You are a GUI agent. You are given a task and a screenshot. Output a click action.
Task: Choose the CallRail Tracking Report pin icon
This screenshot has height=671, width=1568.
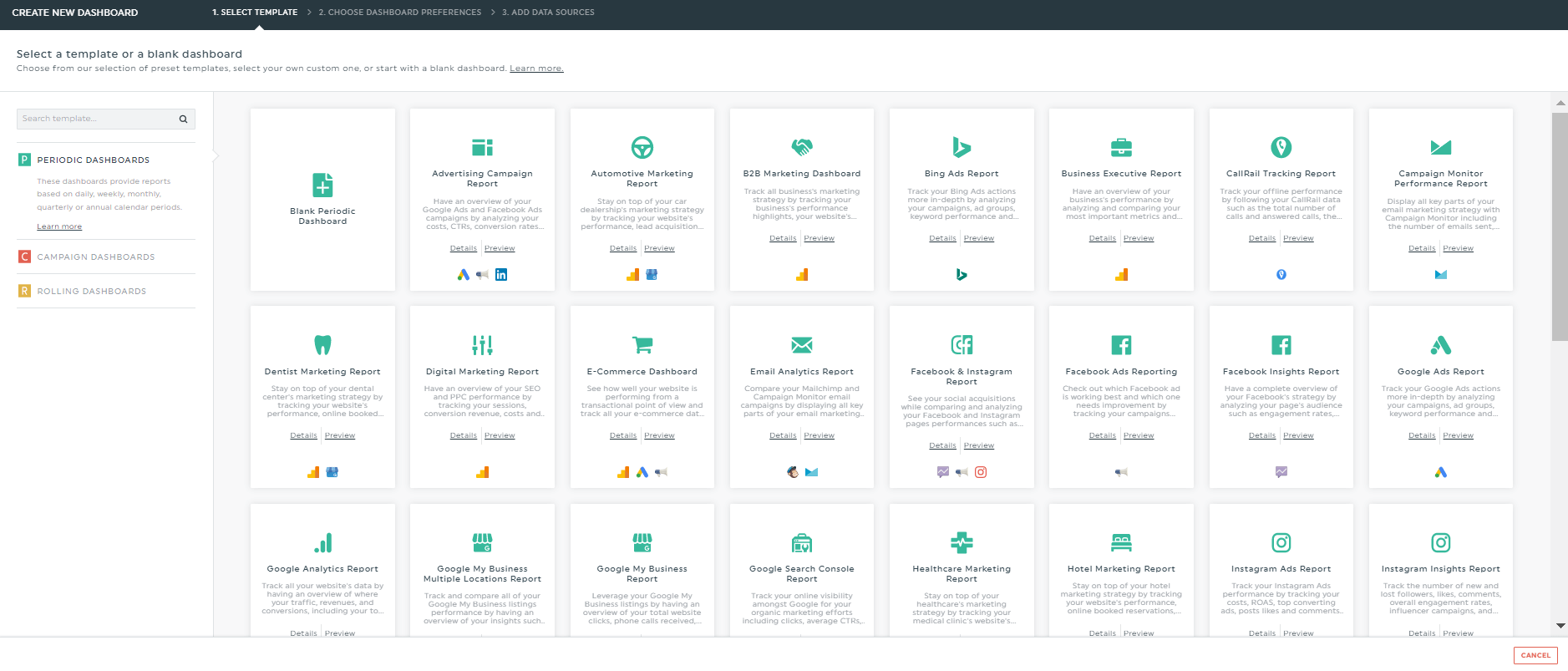(x=1281, y=148)
